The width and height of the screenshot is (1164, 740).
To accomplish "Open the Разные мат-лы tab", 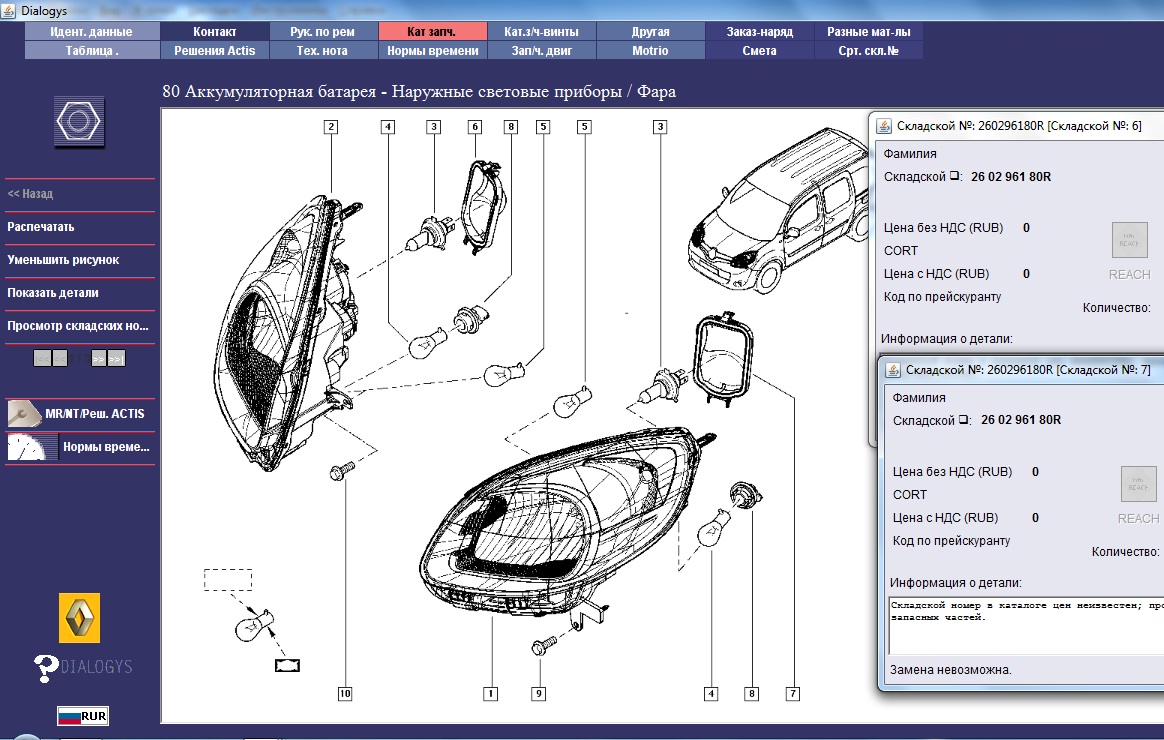I will [x=869, y=31].
